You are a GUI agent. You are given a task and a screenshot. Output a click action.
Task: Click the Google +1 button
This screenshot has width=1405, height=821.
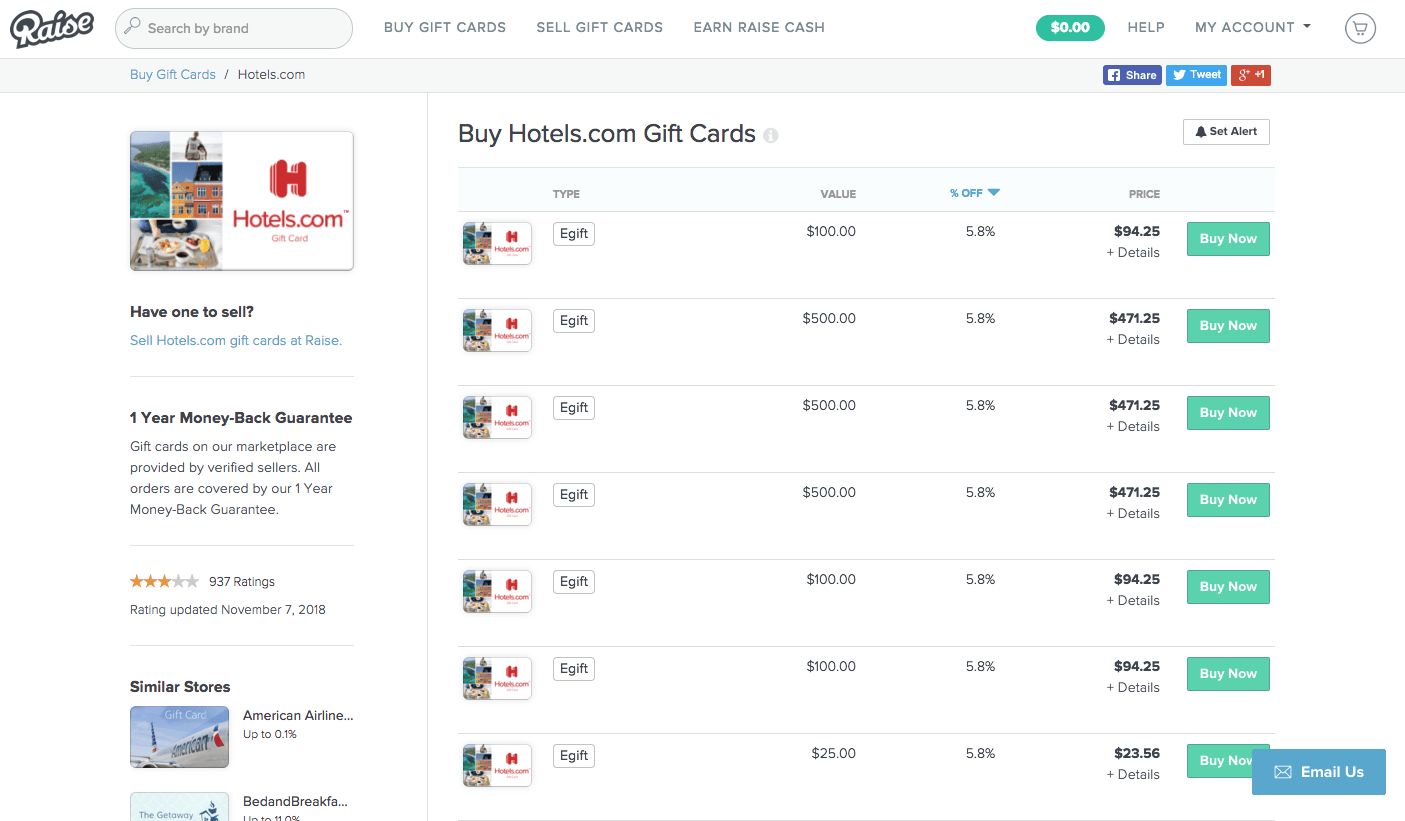(x=1251, y=75)
